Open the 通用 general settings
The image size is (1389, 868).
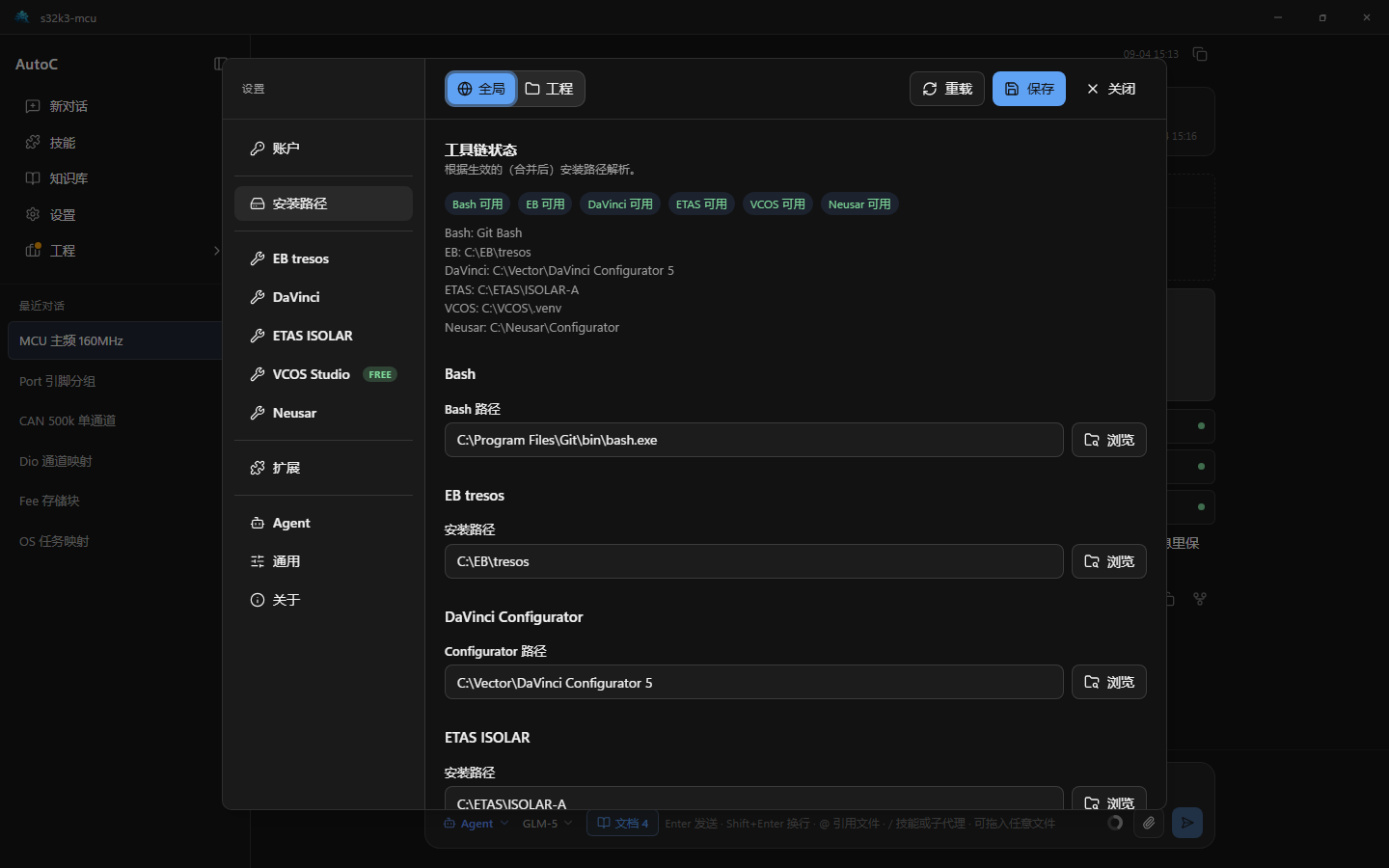[323, 561]
